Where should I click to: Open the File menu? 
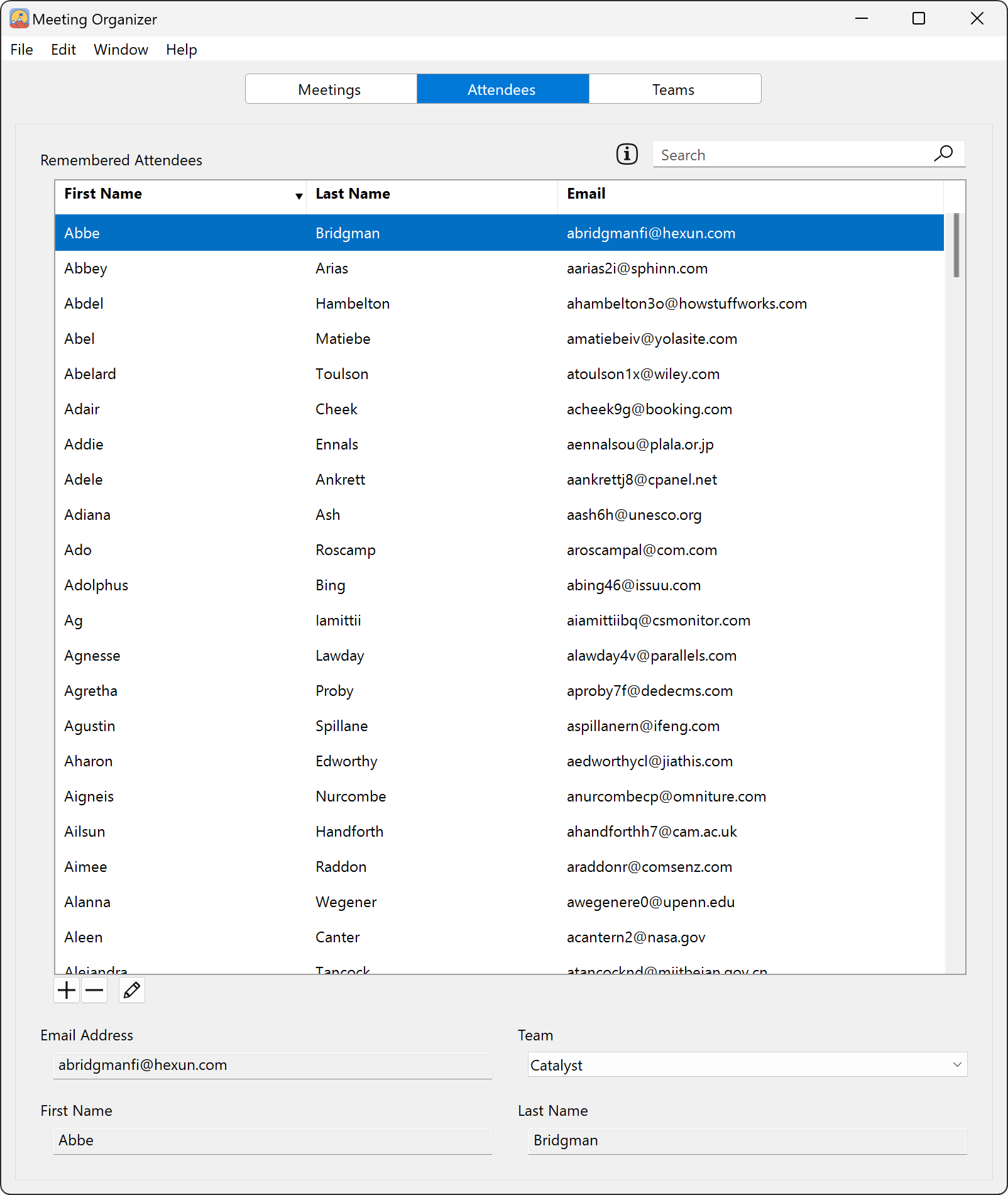coord(22,50)
